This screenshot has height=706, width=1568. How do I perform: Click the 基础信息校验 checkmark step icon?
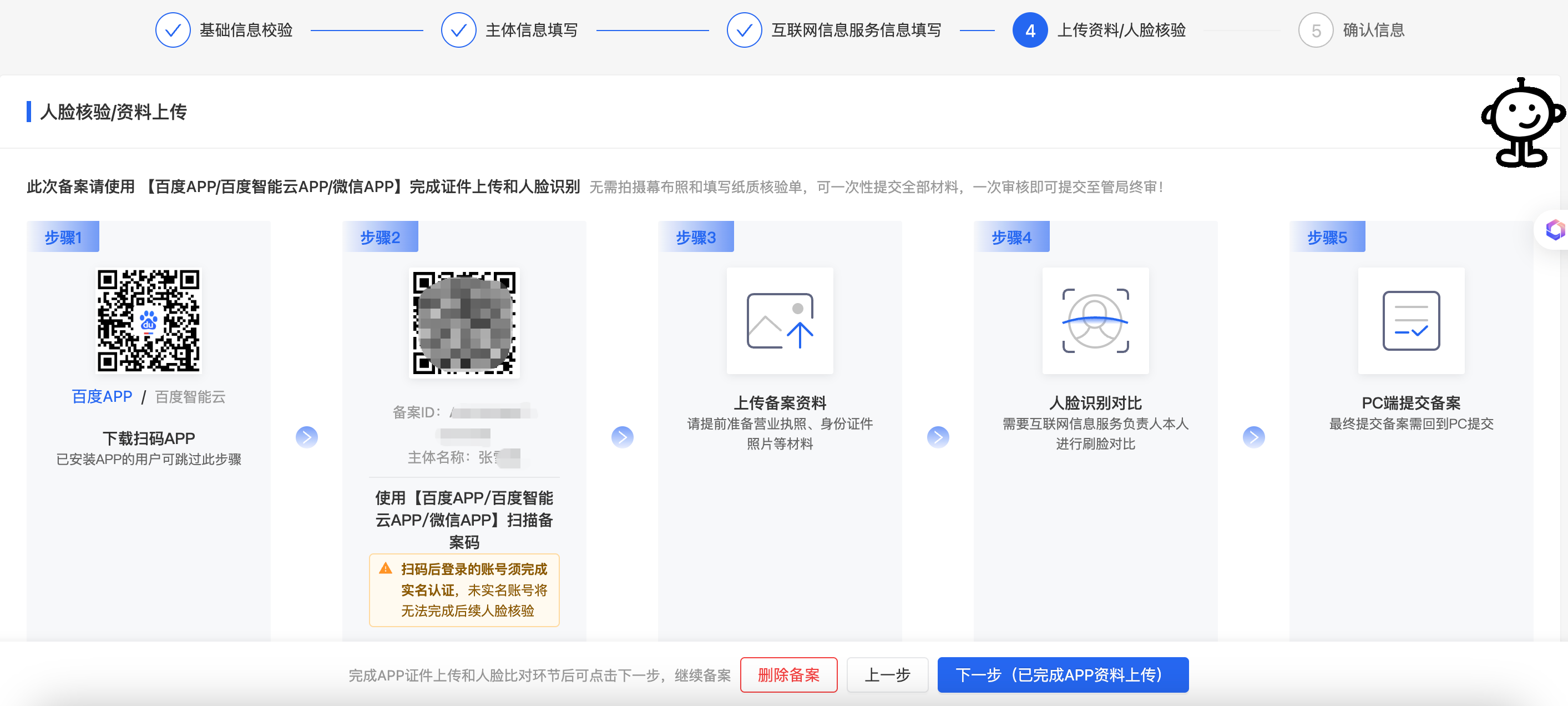(x=173, y=30)
